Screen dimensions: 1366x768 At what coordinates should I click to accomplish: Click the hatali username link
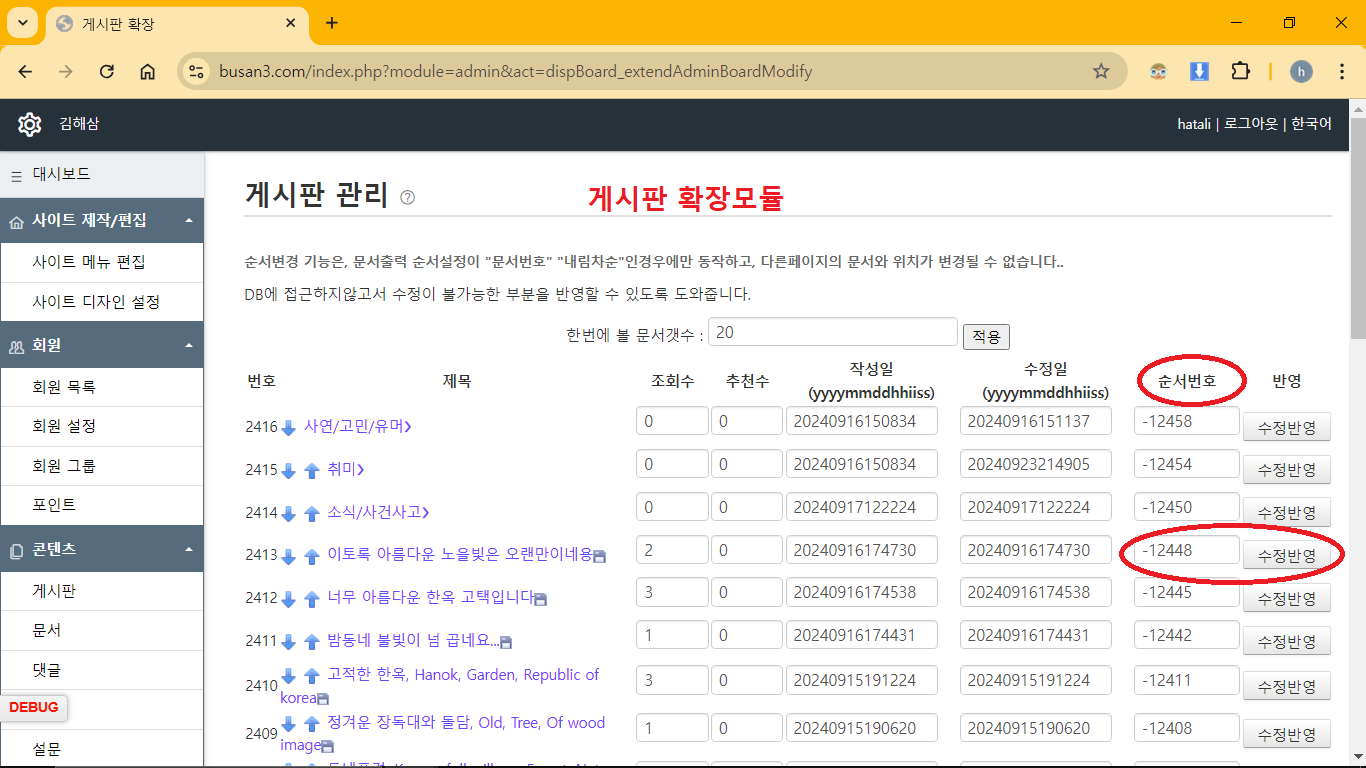(1195, 124)
